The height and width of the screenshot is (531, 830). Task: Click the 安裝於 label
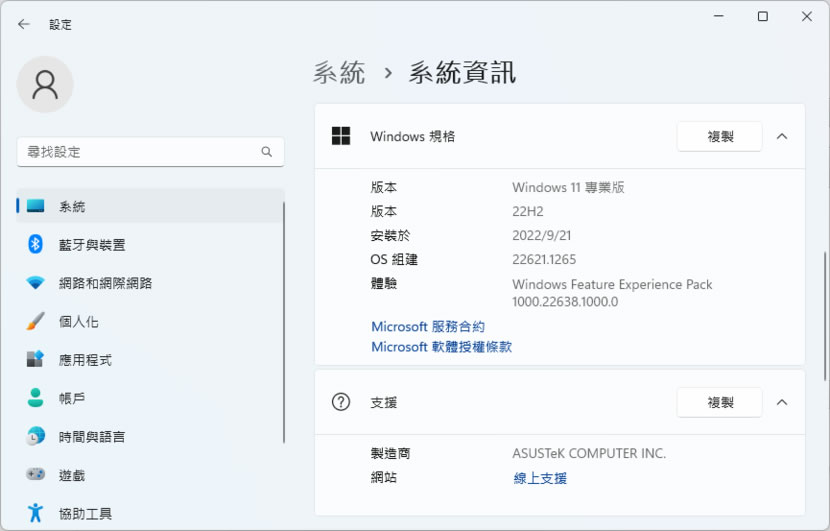[390, 236]
